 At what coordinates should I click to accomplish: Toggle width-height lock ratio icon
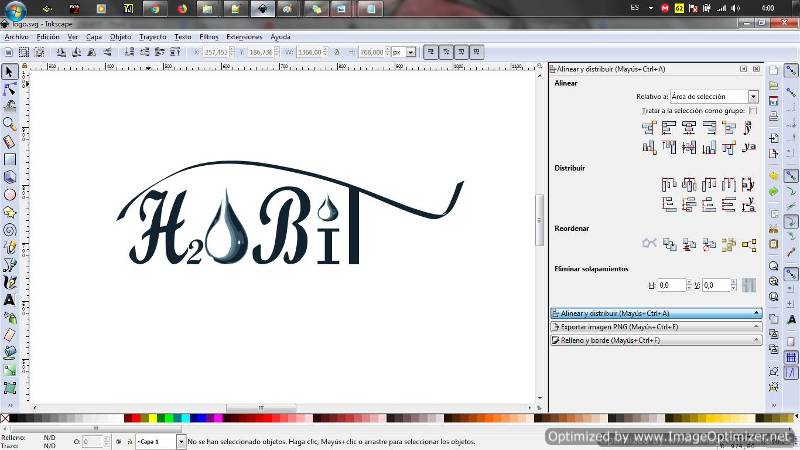tap(337, 52)
